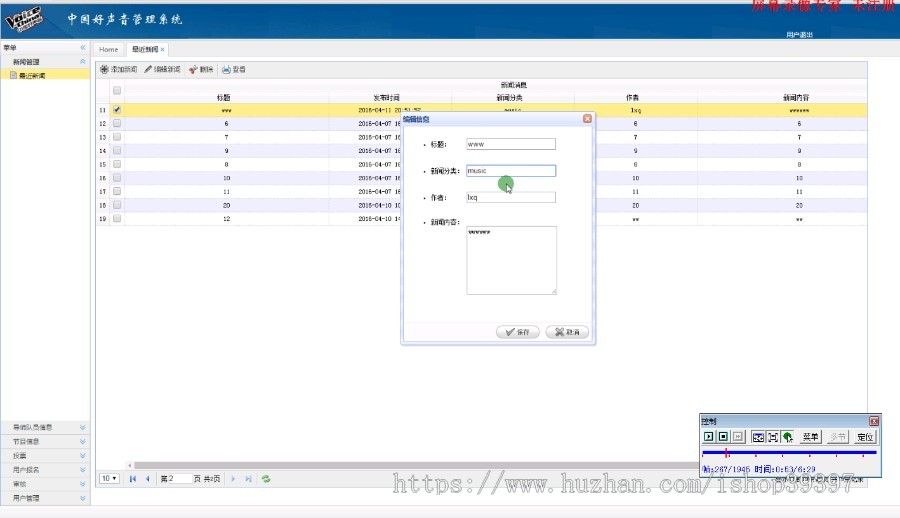Close the 控制 playback window

click(x=874, y=421)
